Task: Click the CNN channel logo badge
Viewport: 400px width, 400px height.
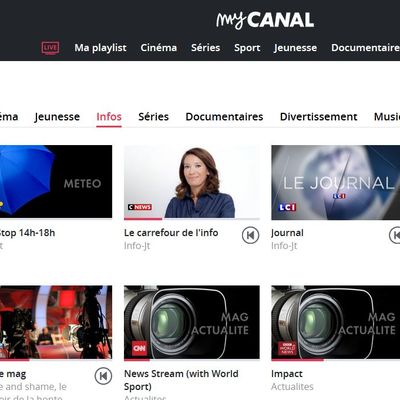Action: [x=139, y=349]
